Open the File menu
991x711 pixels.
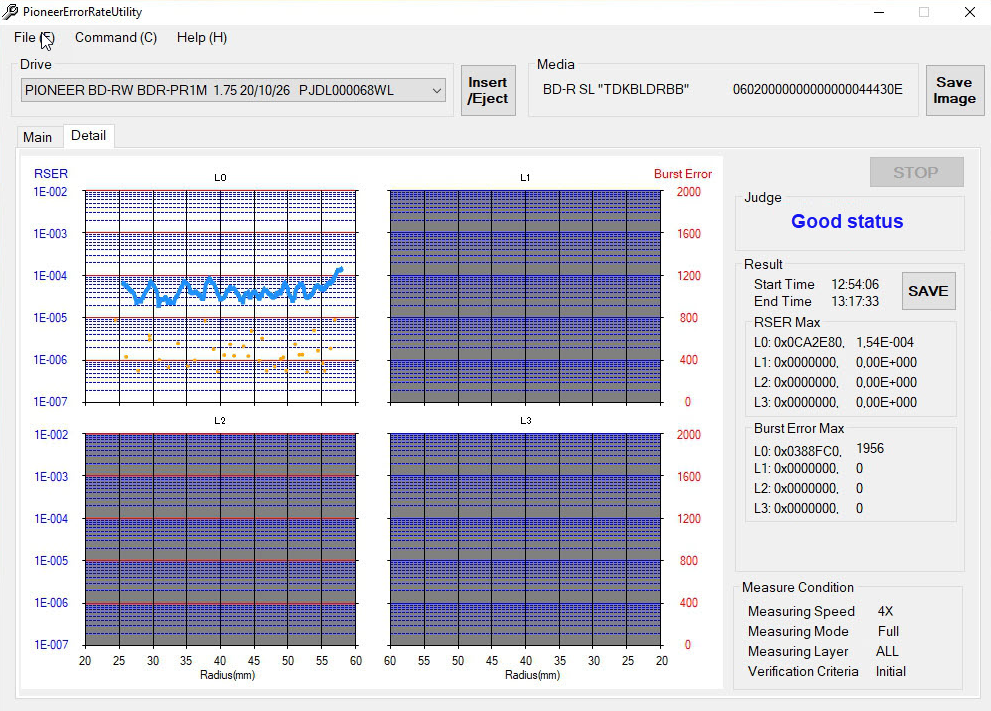pos(33,38)
